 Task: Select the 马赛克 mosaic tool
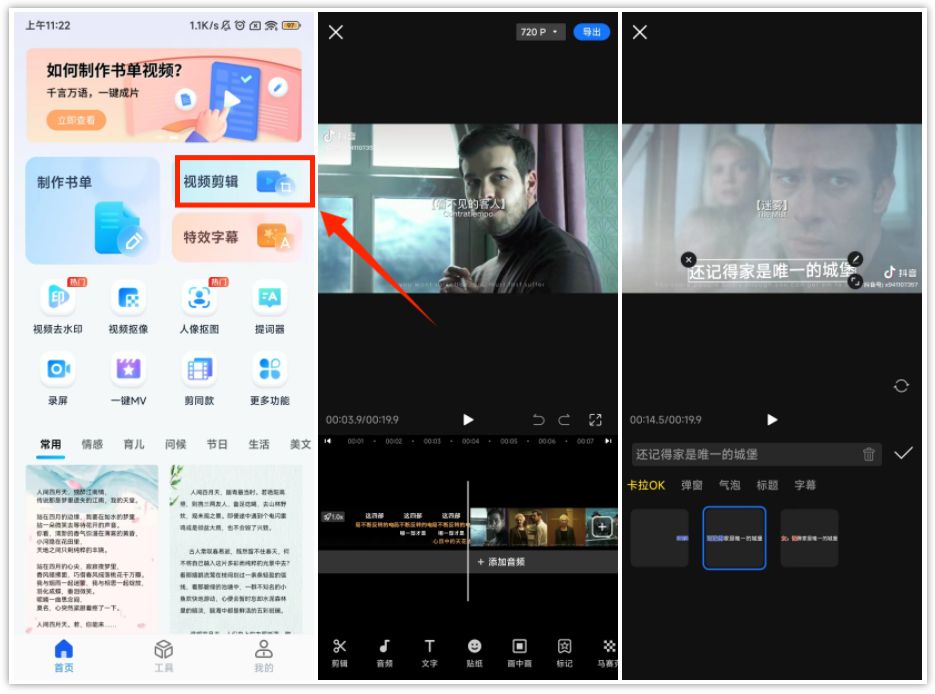pyautogui.click(x=608, y=653)
